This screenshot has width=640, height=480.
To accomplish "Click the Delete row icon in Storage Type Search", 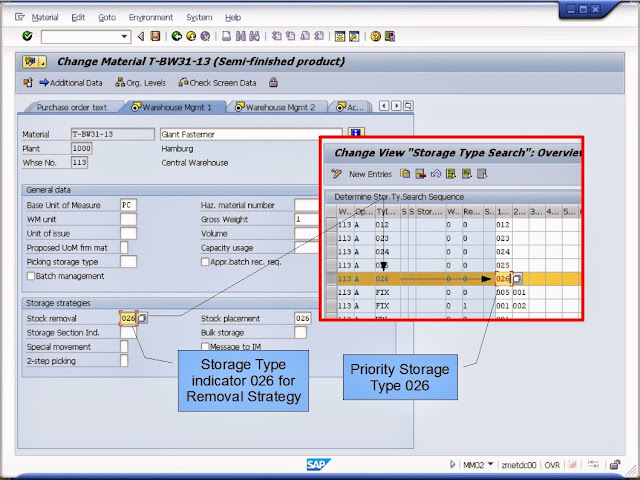I will (x=420, y=174).
